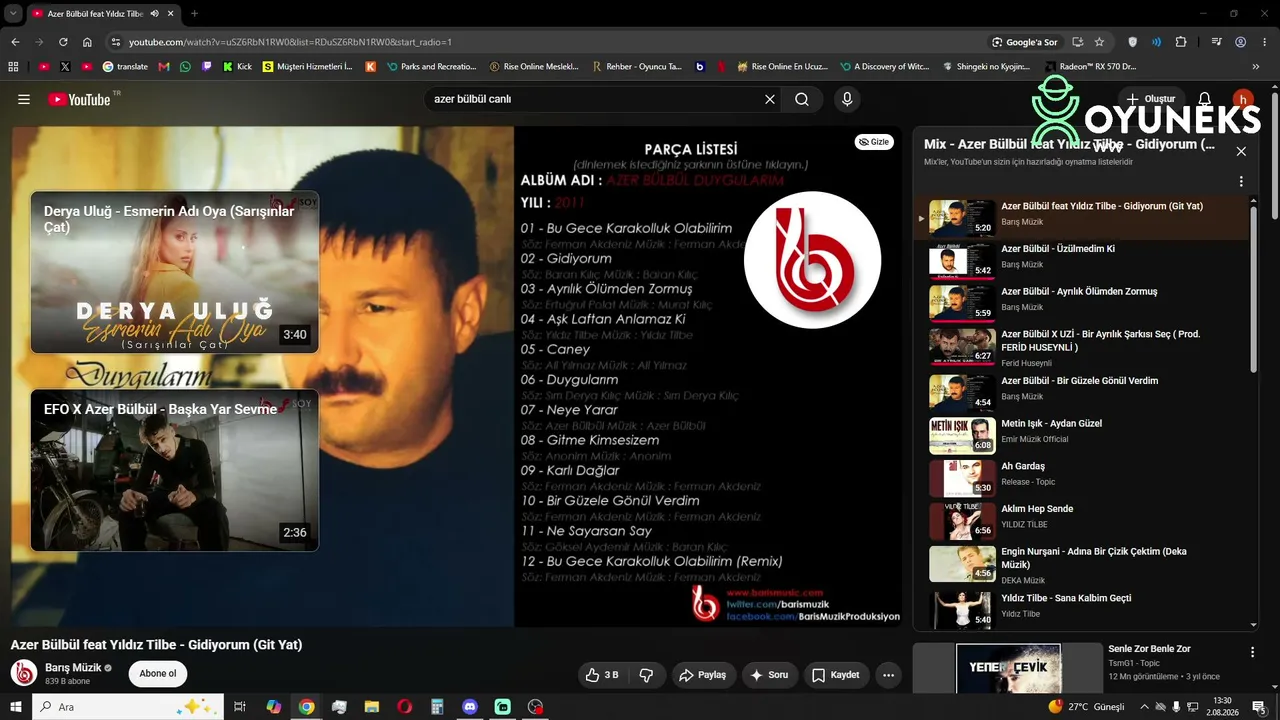1280x720 pixels.
Task: Open Discord from the taskbar
Action: click(470, 707)
